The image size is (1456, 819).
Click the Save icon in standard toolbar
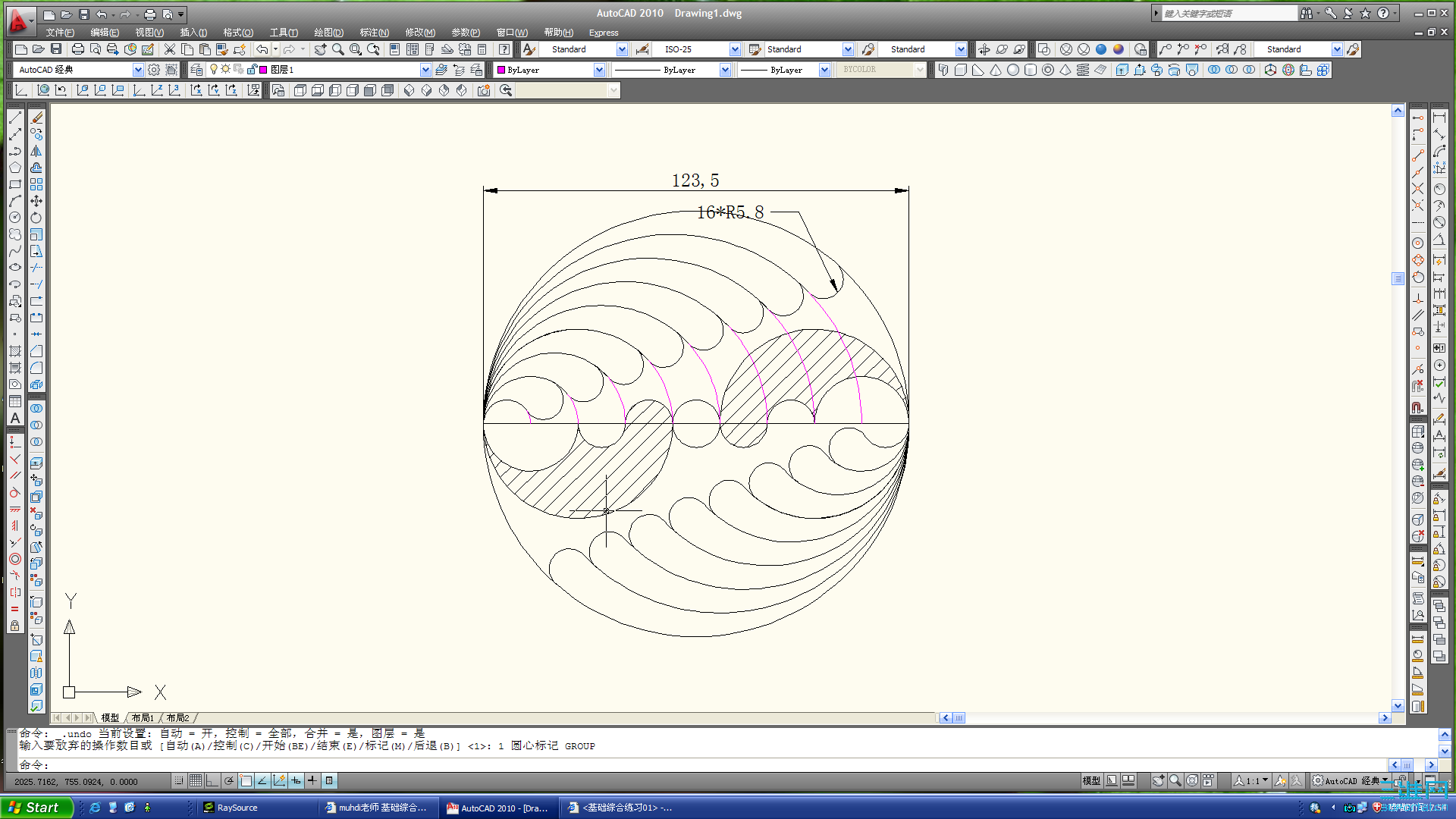(x=56, y=49)
